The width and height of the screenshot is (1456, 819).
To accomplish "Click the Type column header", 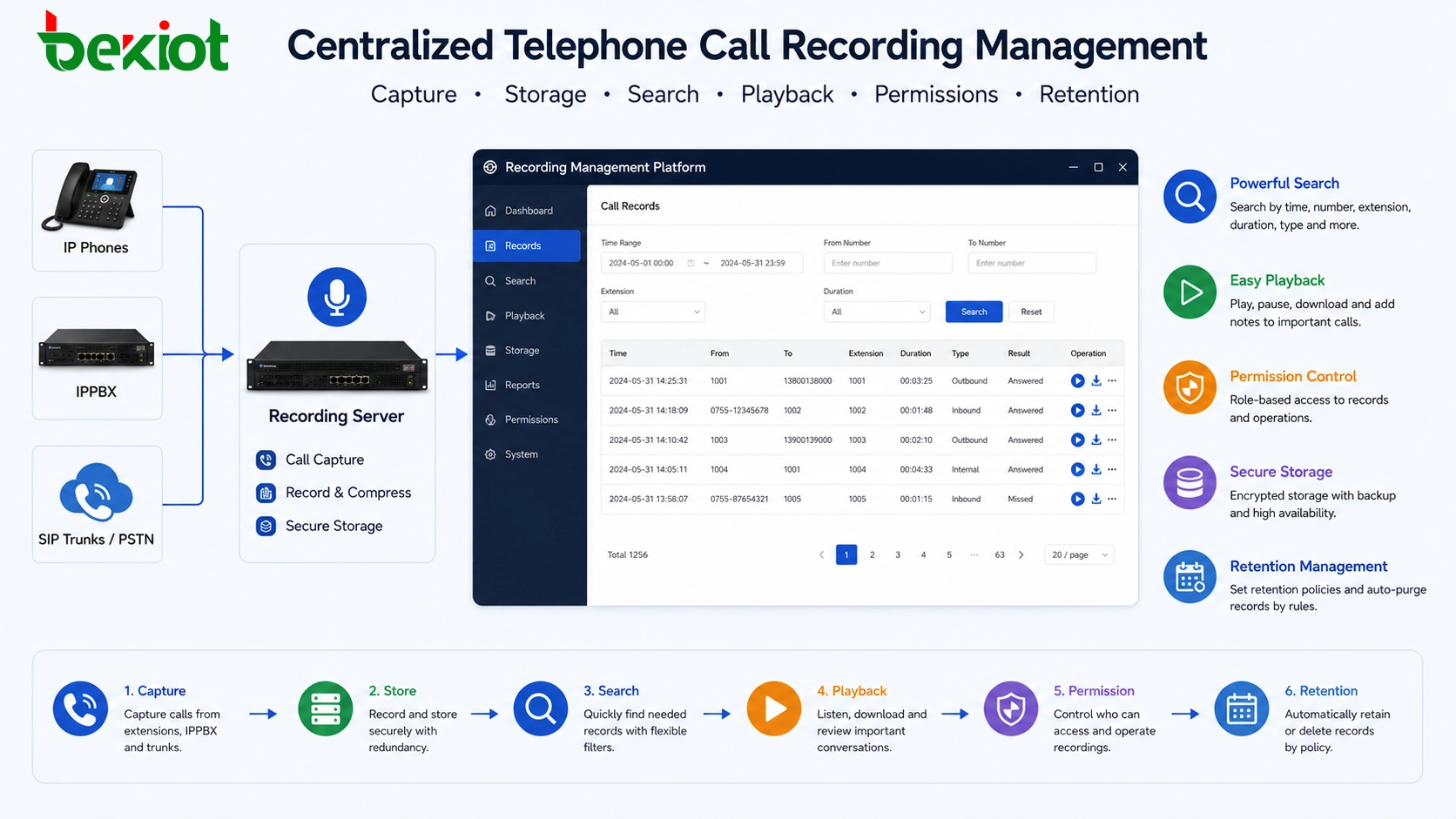I will pos(961,353).
